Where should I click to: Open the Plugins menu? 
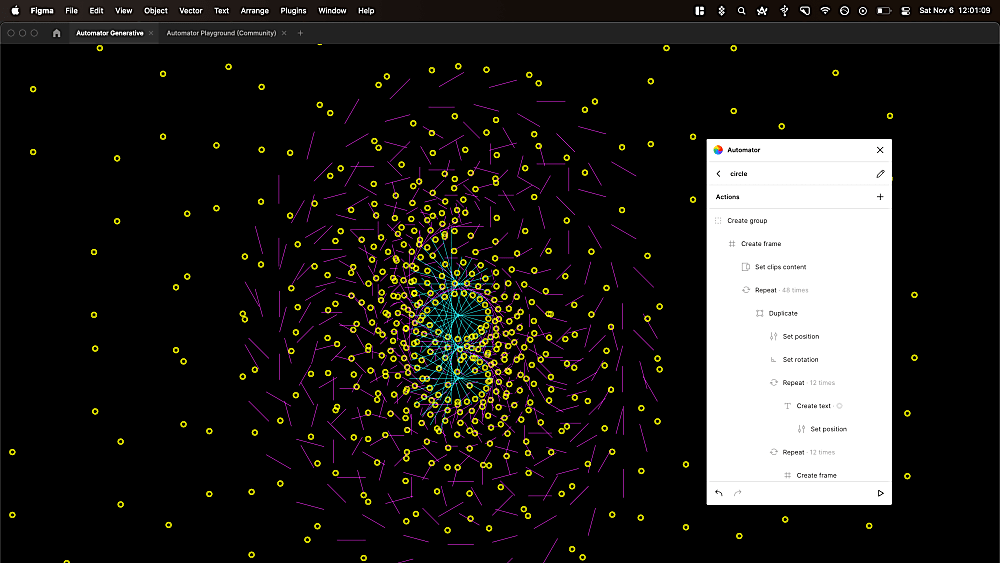coord(293,11)
